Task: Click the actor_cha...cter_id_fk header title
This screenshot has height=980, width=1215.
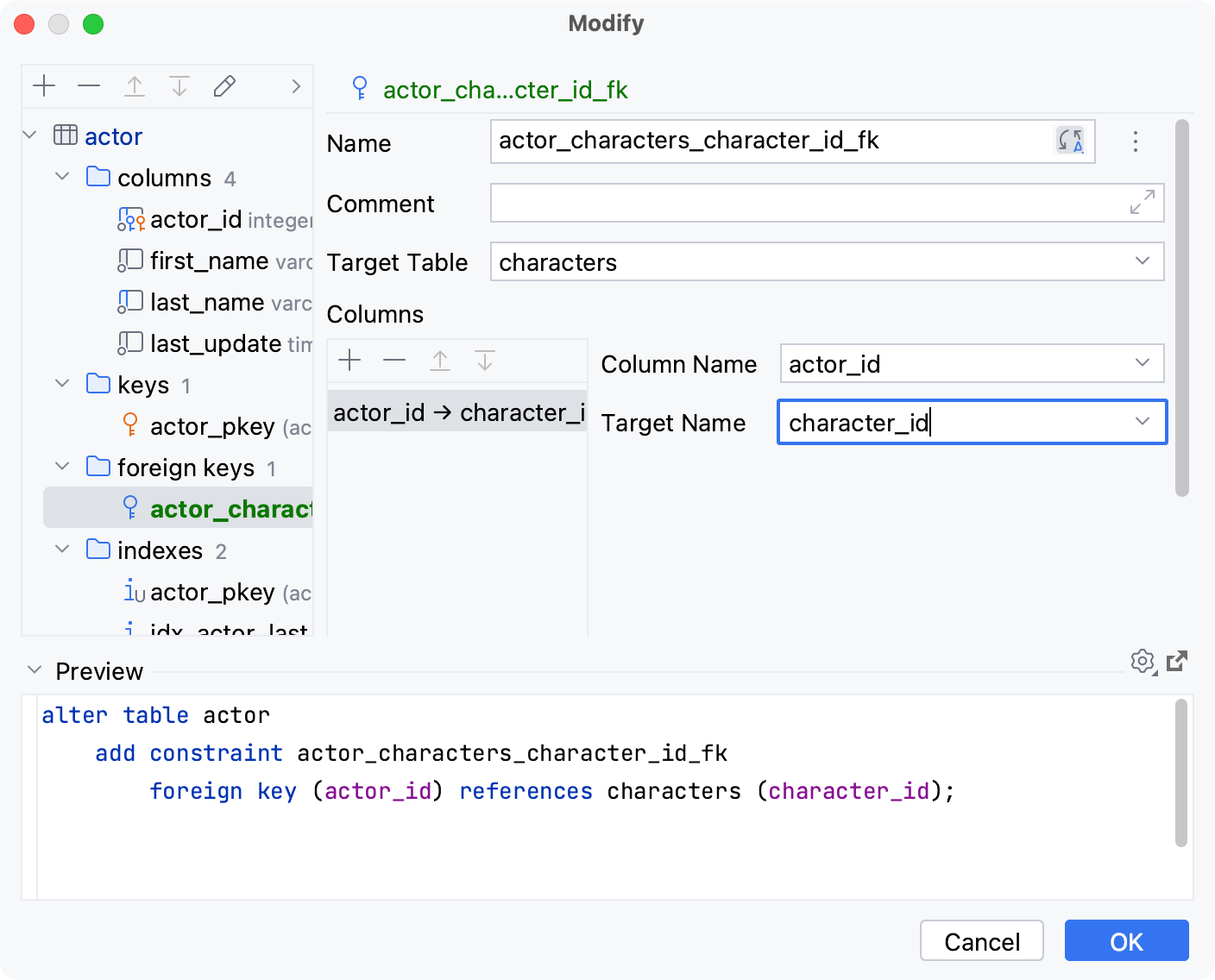Action: coord(506,90)
